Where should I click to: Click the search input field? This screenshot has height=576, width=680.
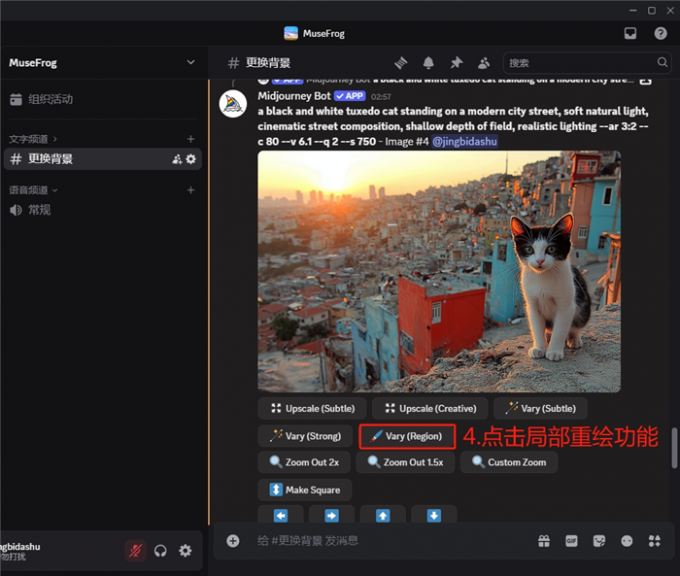(x=586, y=63)
